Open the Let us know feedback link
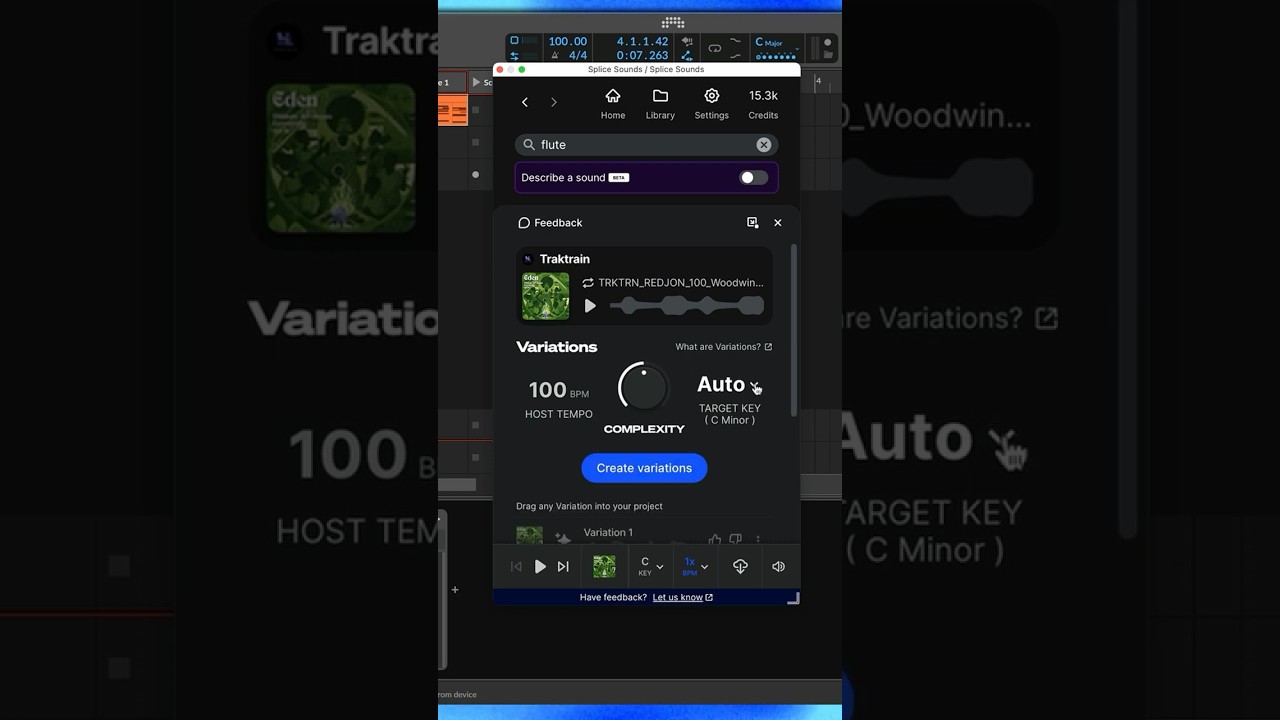The width and height of the screenshot is (1280, 720). coord(683,598)
